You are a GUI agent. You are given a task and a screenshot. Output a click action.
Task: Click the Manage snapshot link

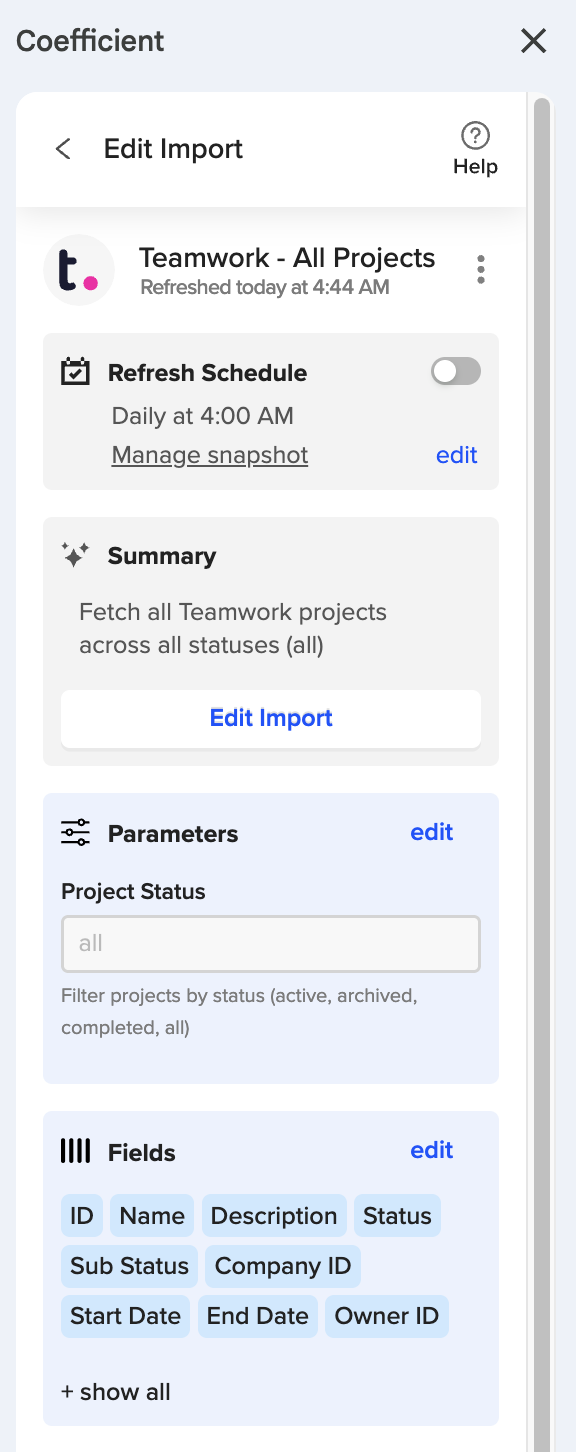(x=210, y=455)
